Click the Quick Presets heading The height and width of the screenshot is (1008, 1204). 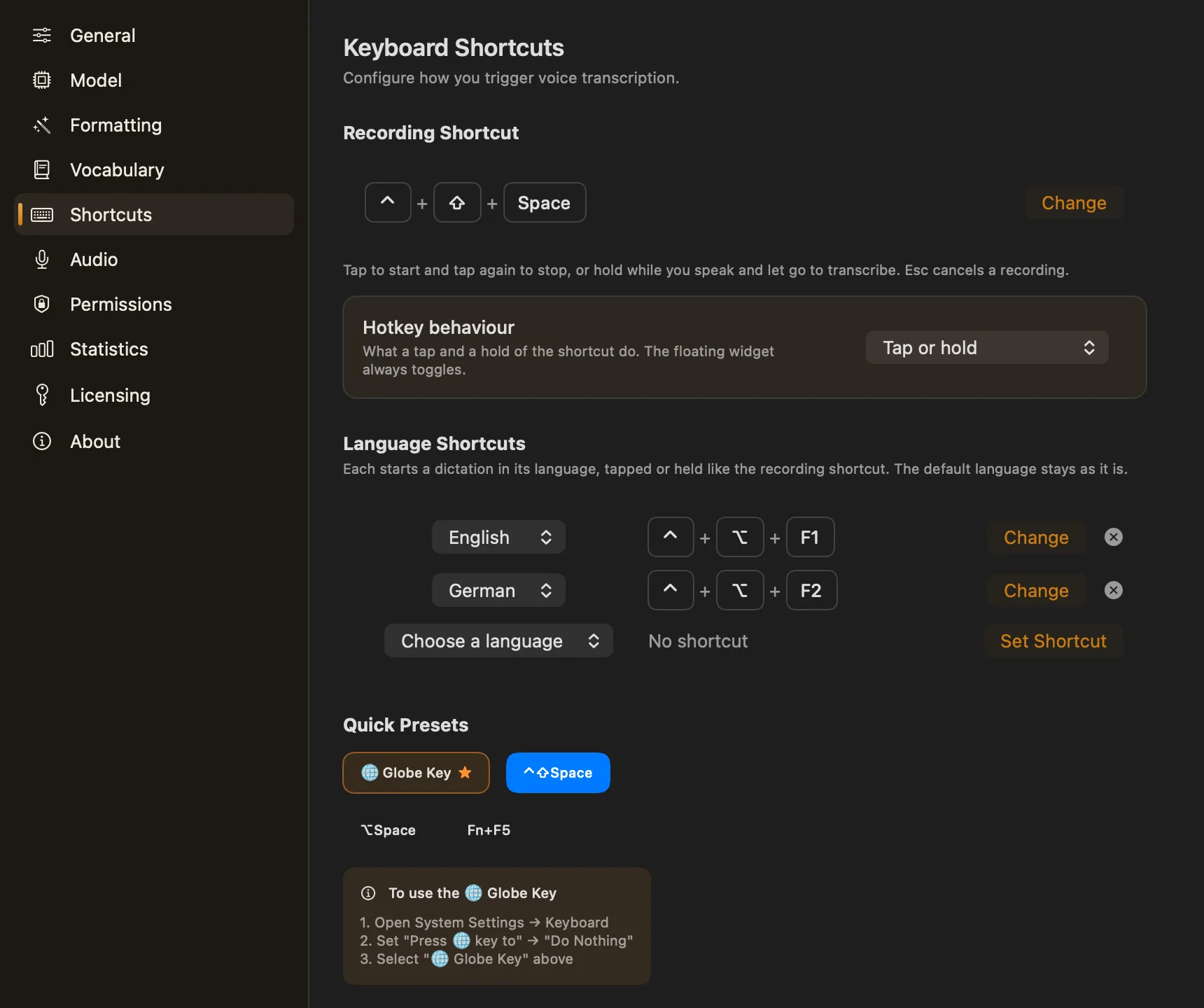point(405,724)
